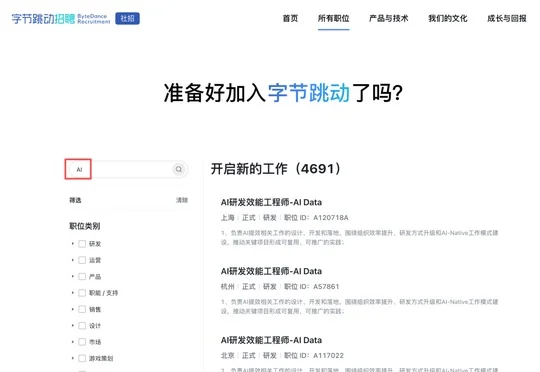
Task: Expand the 产品 category arrow
Action: pyautogui.click(x=73, y=277)
